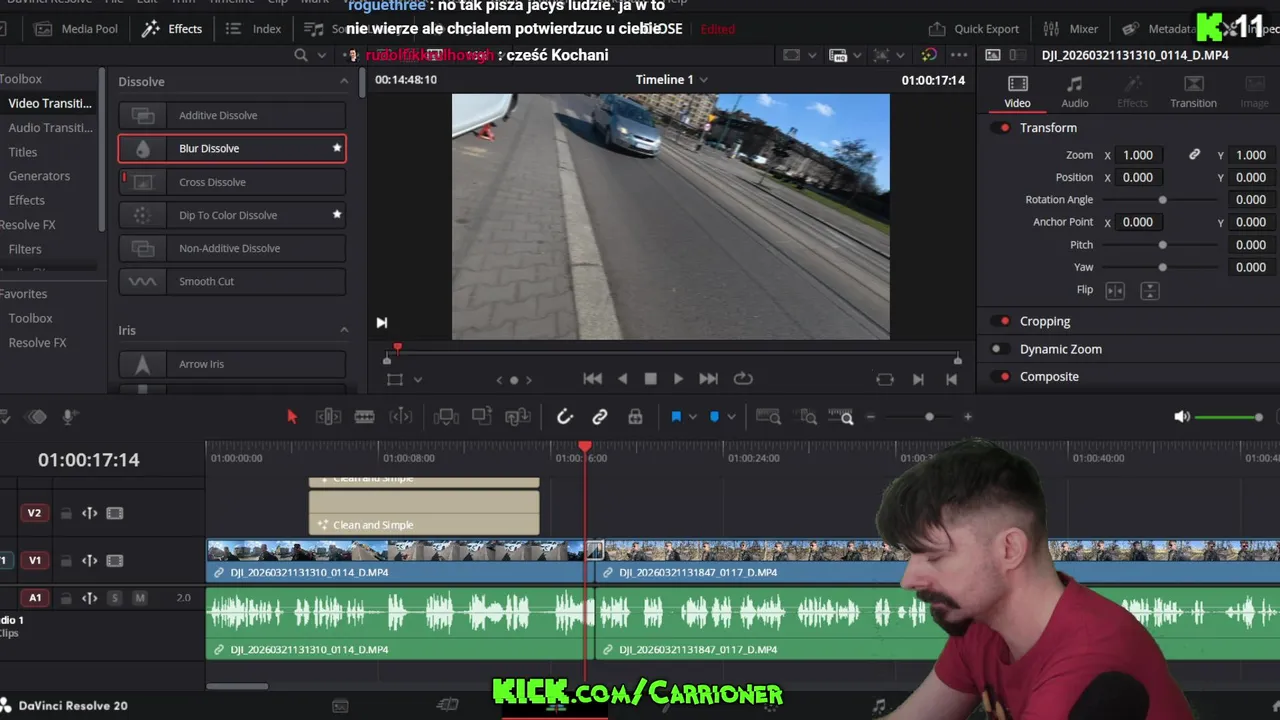Add a blue flag to clip
Screen dimensions: 1280x720
[x=676, y=417]
